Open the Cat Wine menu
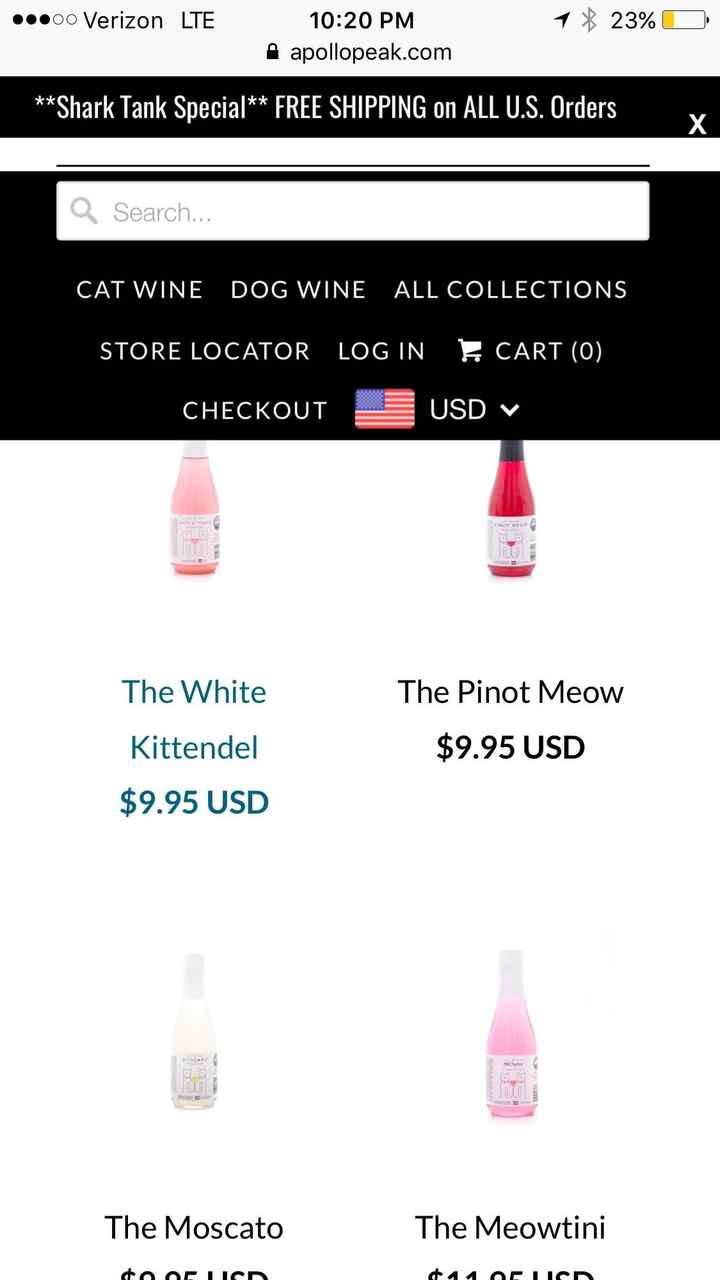 point(140,290)
